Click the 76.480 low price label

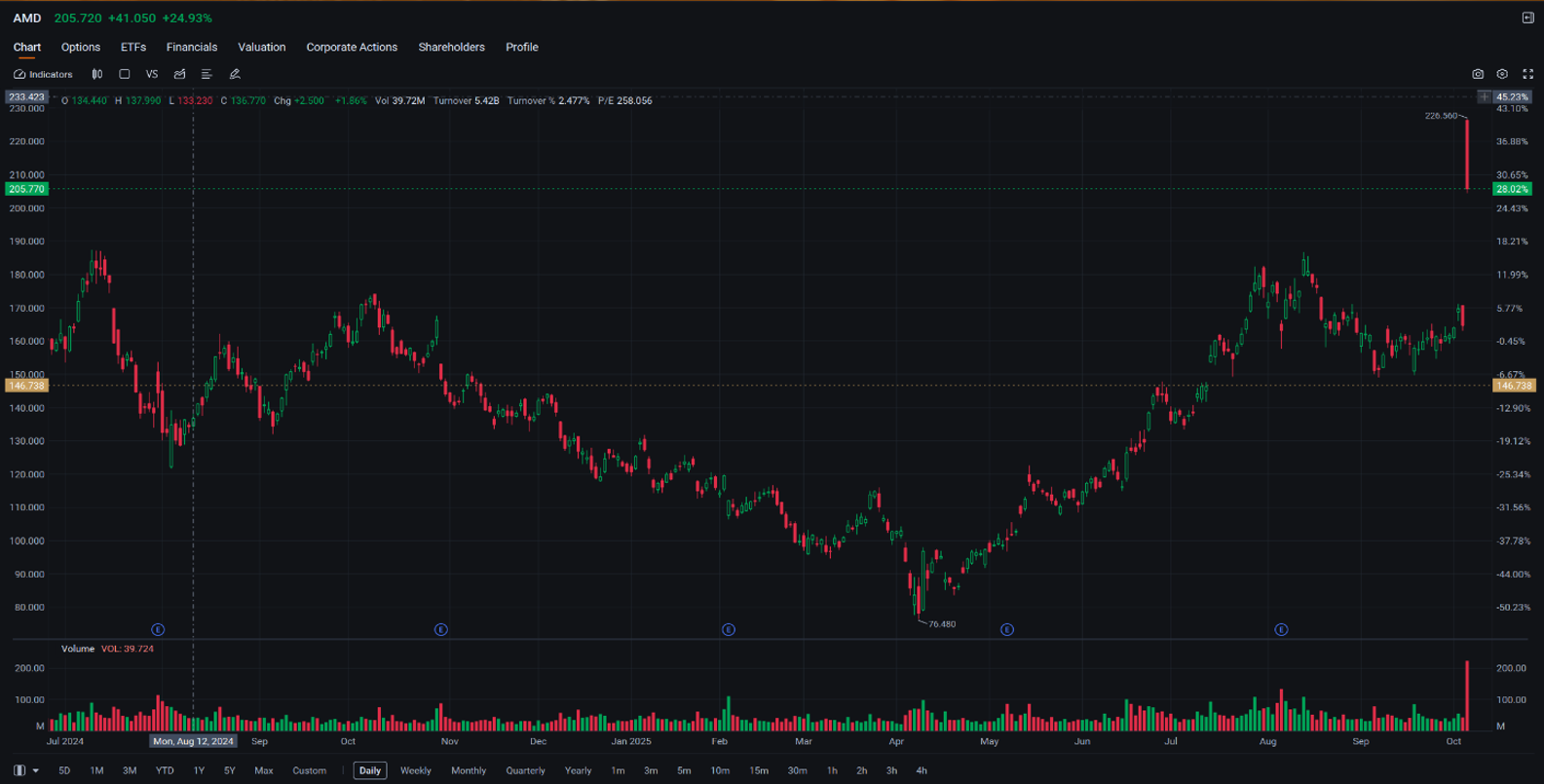pyautogui.click(x=942, y=624)
